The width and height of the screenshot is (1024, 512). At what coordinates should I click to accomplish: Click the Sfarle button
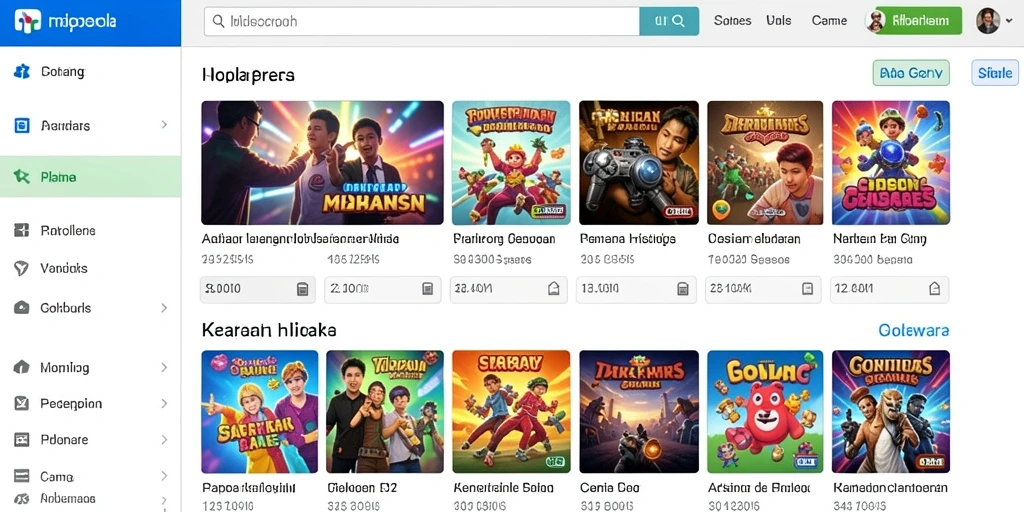tap(995, 73)
